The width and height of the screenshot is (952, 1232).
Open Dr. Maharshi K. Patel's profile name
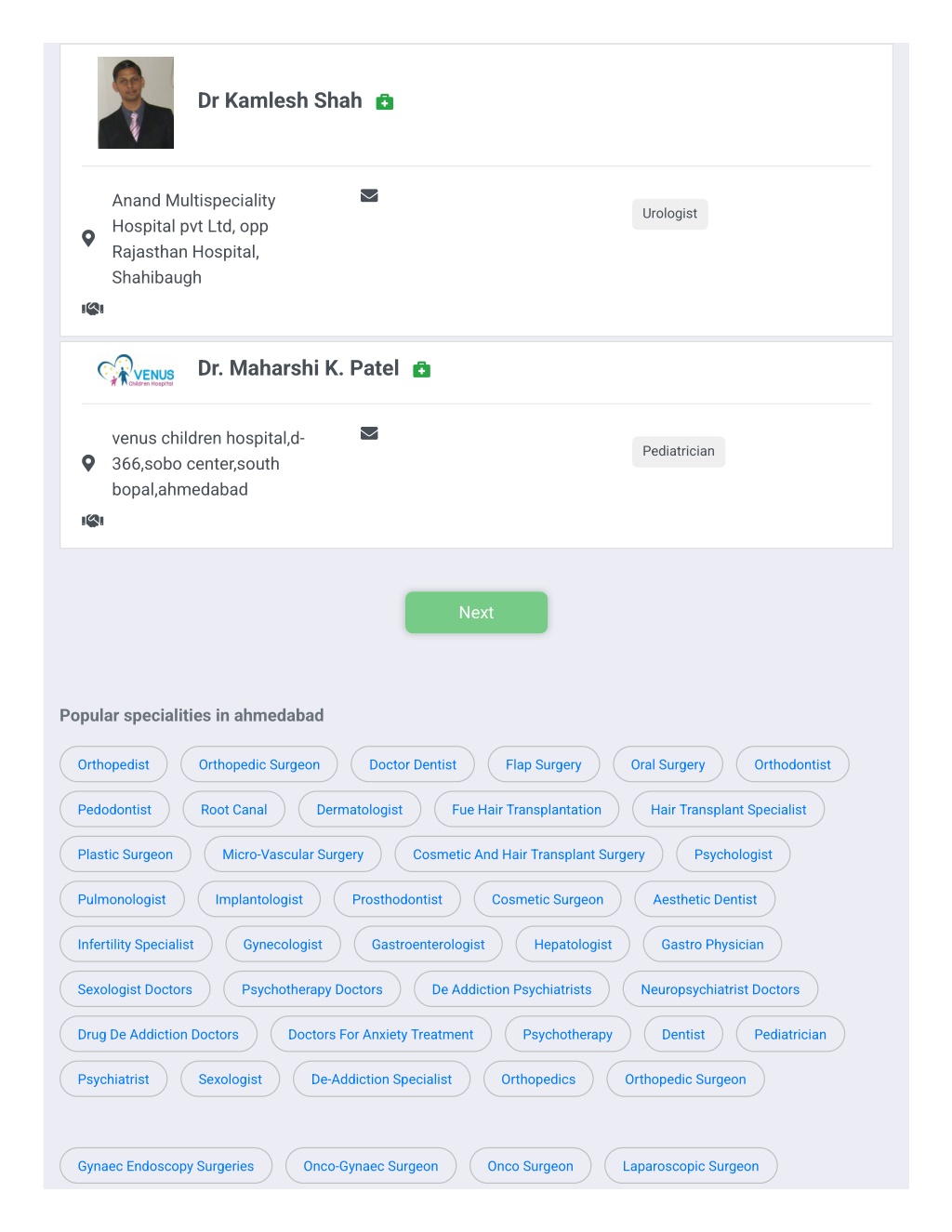[298, 368]
